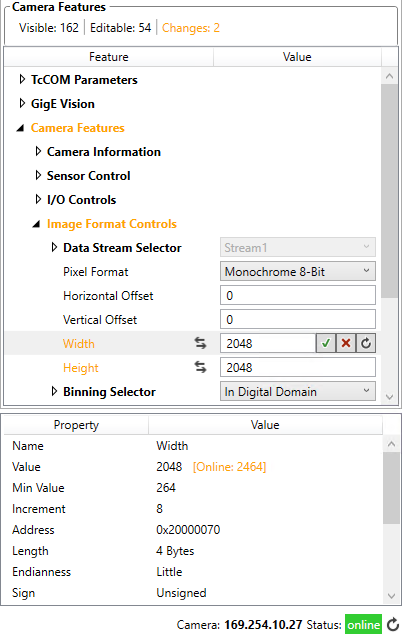Click swap arrows icon beside Height
Image resolution: width=402 pixels, height=637 pixels.
click(200, 367)
